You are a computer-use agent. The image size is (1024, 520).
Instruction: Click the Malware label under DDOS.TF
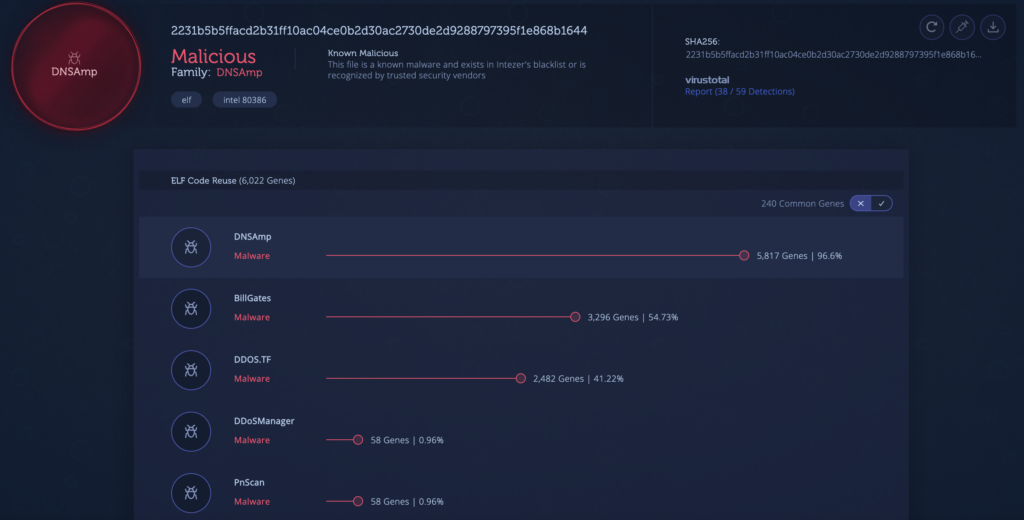tap(251, 378)
